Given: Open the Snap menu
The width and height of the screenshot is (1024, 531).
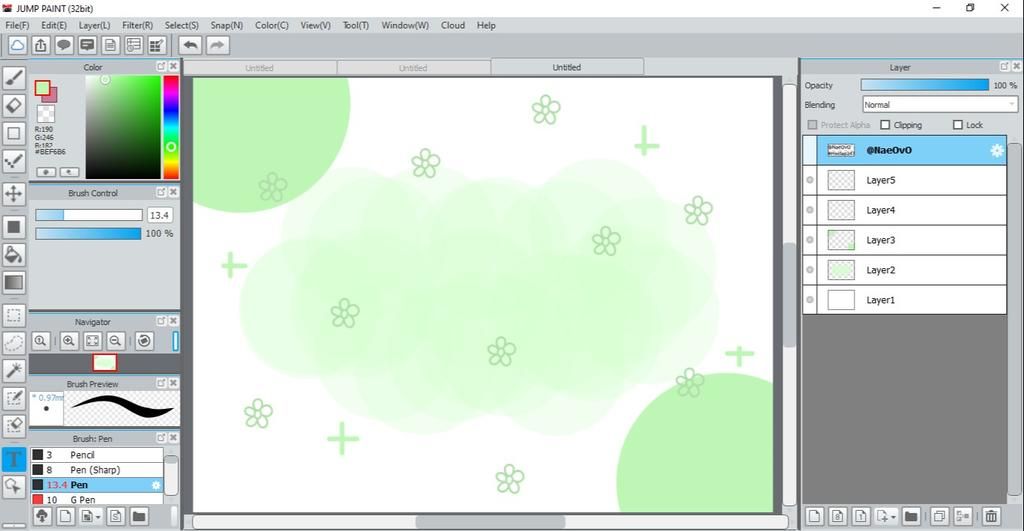Looking at the screenshot, I should (x=227, y=25).
